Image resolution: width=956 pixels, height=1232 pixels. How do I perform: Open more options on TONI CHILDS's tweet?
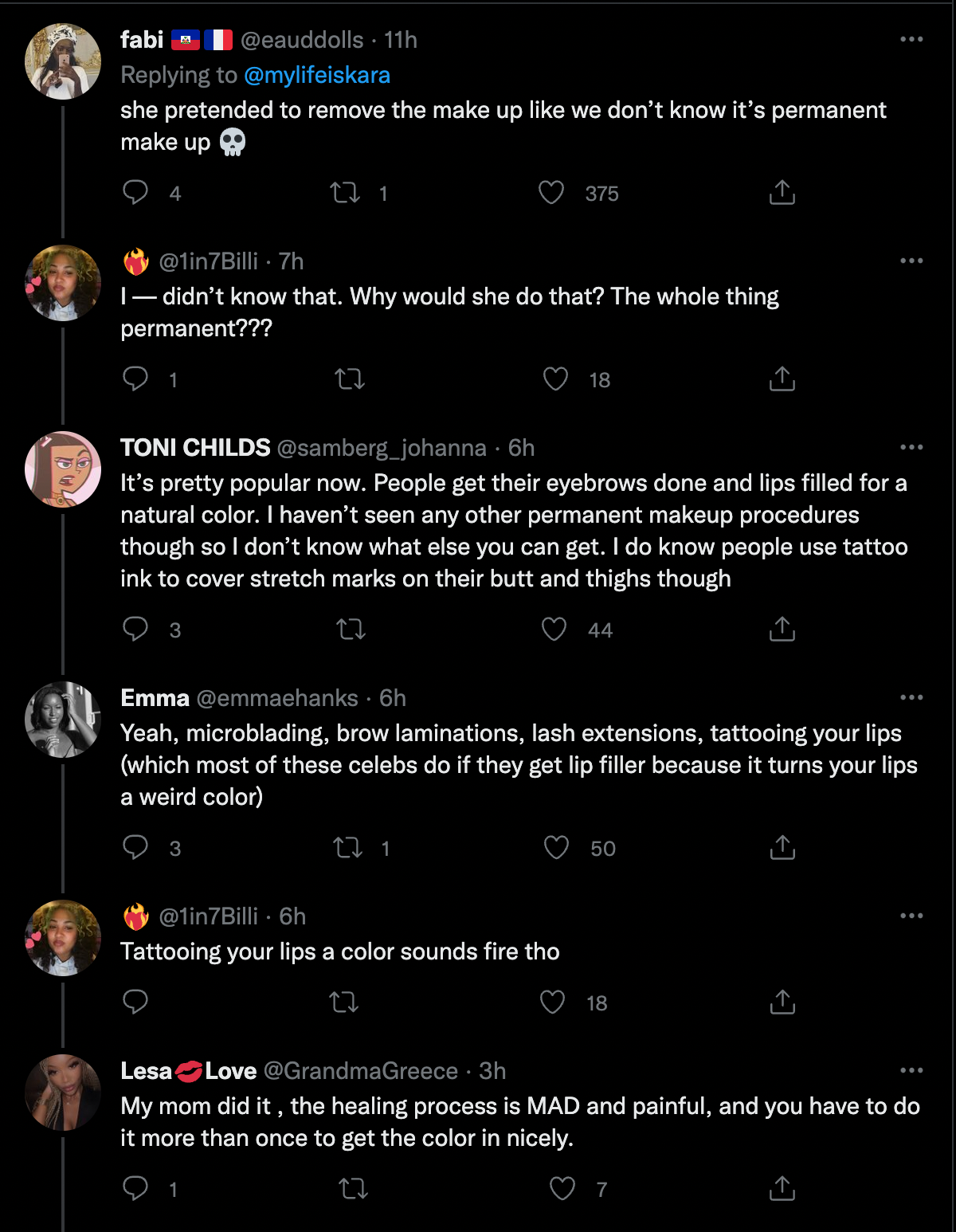point(911,448)
